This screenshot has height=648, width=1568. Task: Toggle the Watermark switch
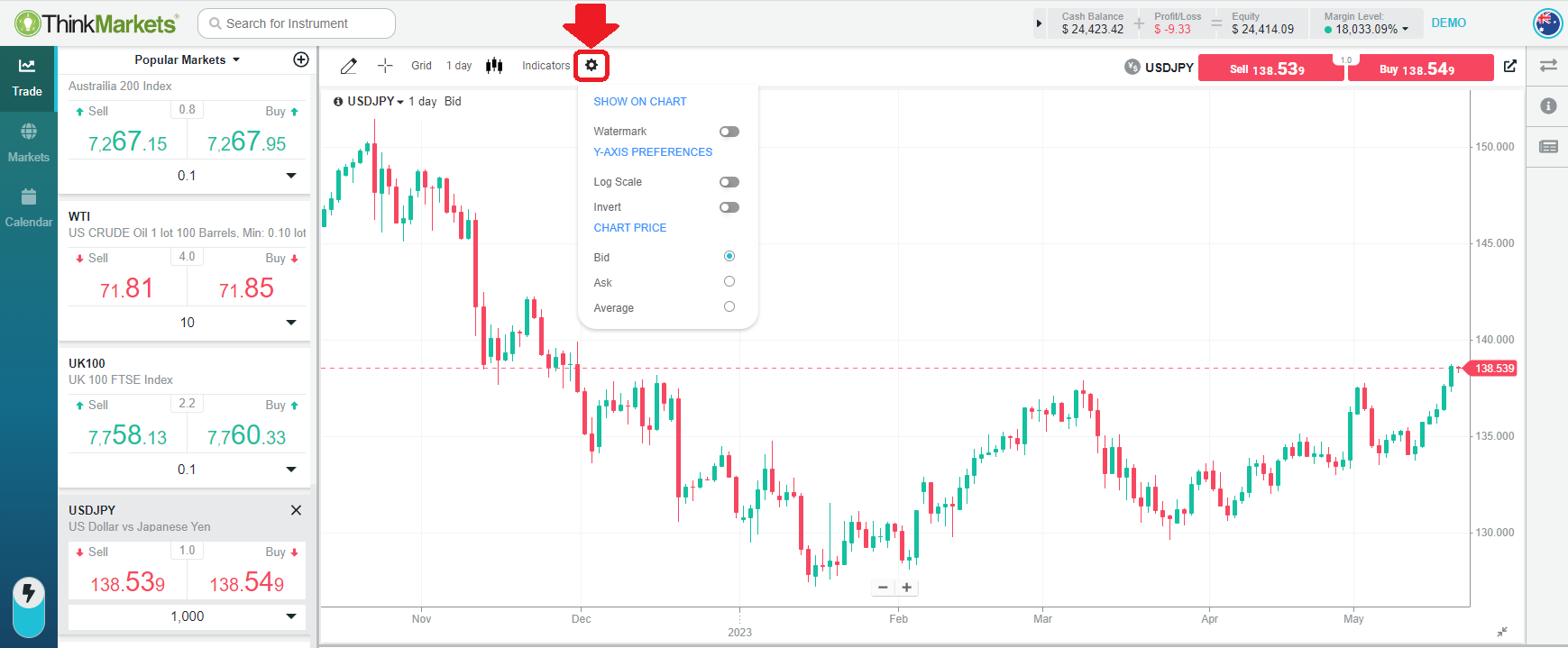click(729, 132)
